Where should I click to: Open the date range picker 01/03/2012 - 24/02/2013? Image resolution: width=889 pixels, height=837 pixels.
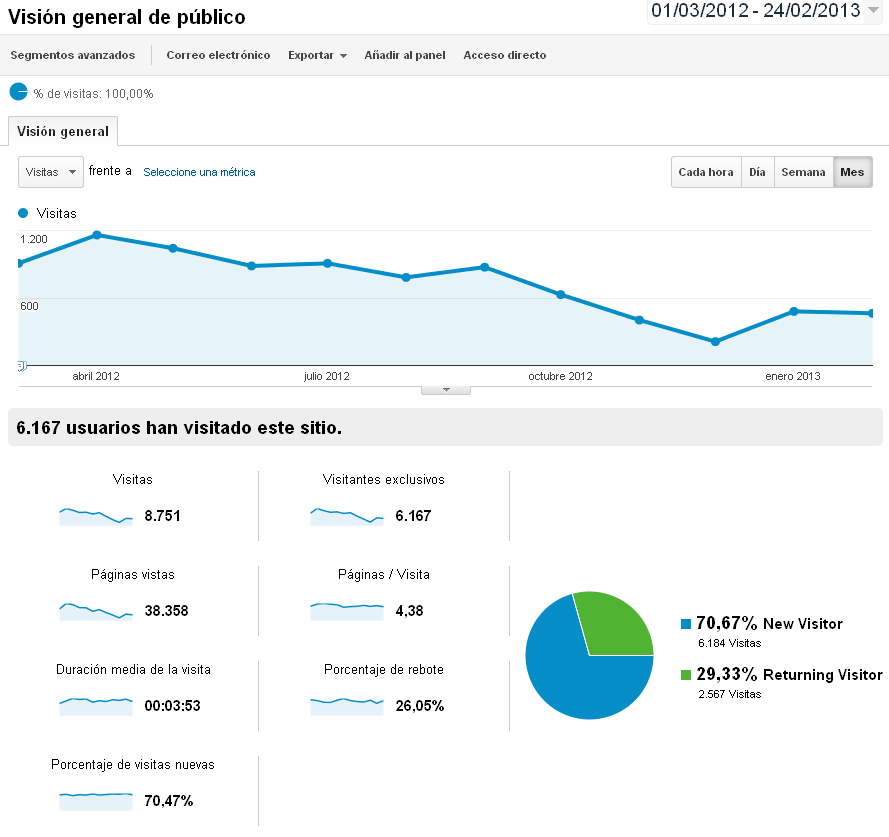[x=764, y=11]
